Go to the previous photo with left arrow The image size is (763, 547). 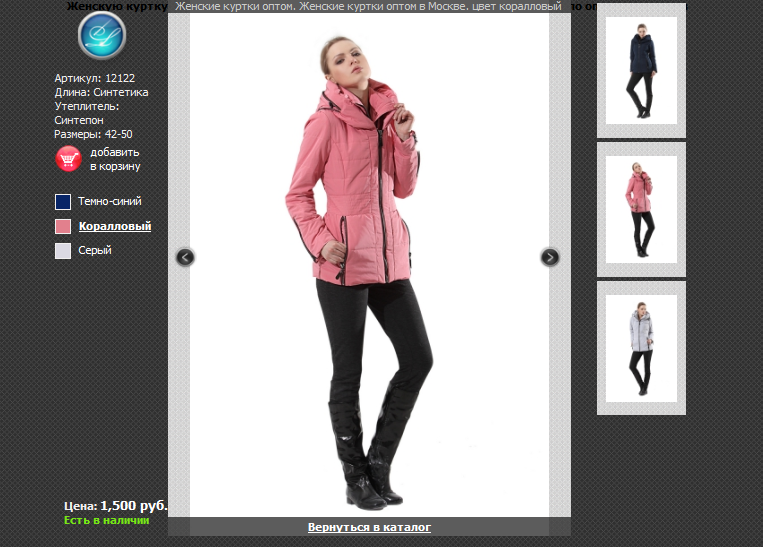[184, 257]
